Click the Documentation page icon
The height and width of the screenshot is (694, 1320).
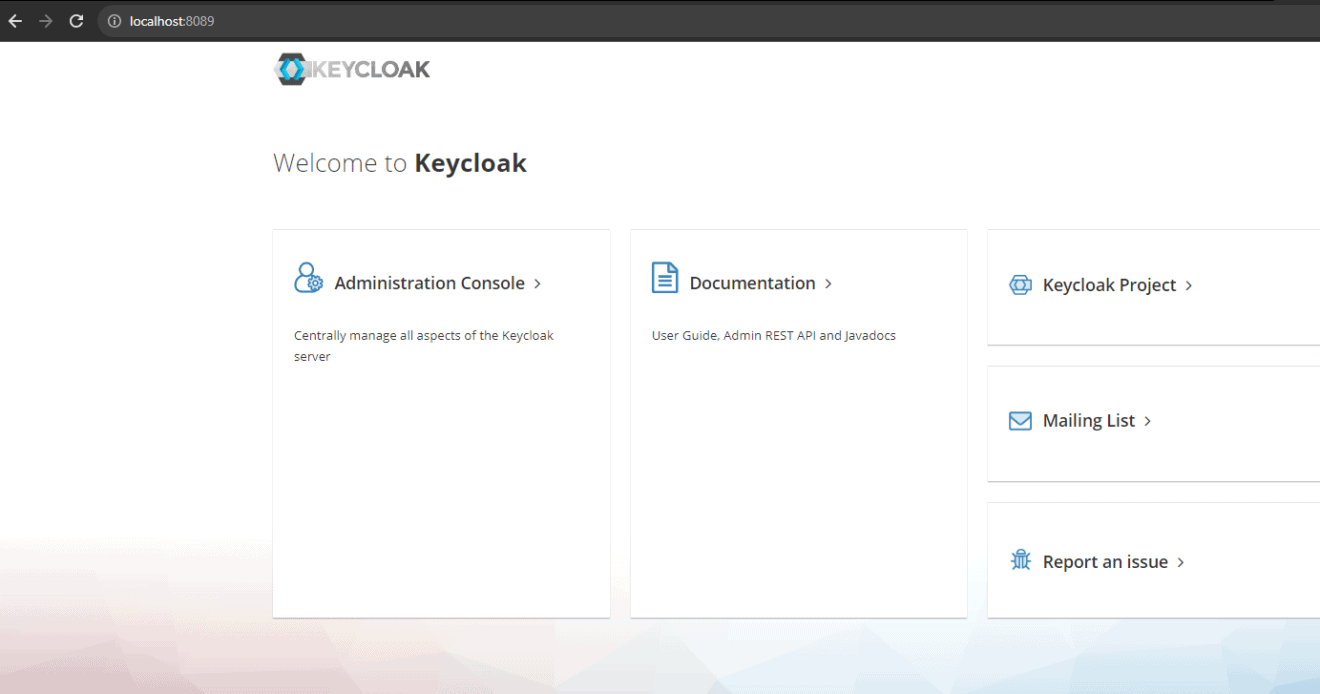(664, 277)
